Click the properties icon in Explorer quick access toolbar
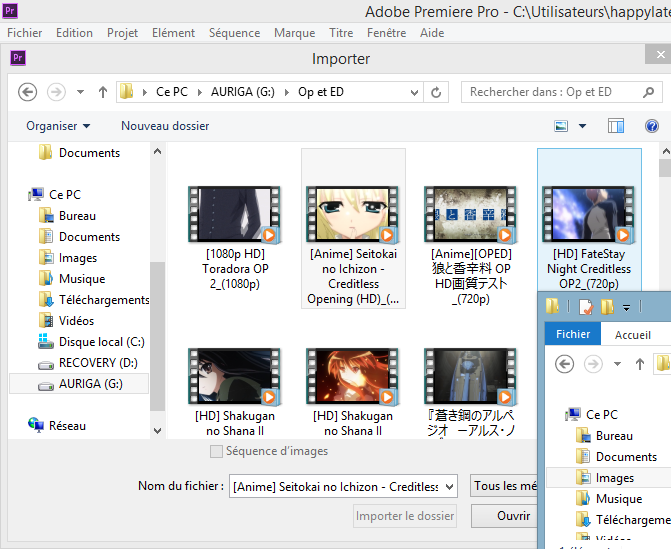The height and width of the screenshot is (549, 671). coord(586,307)
